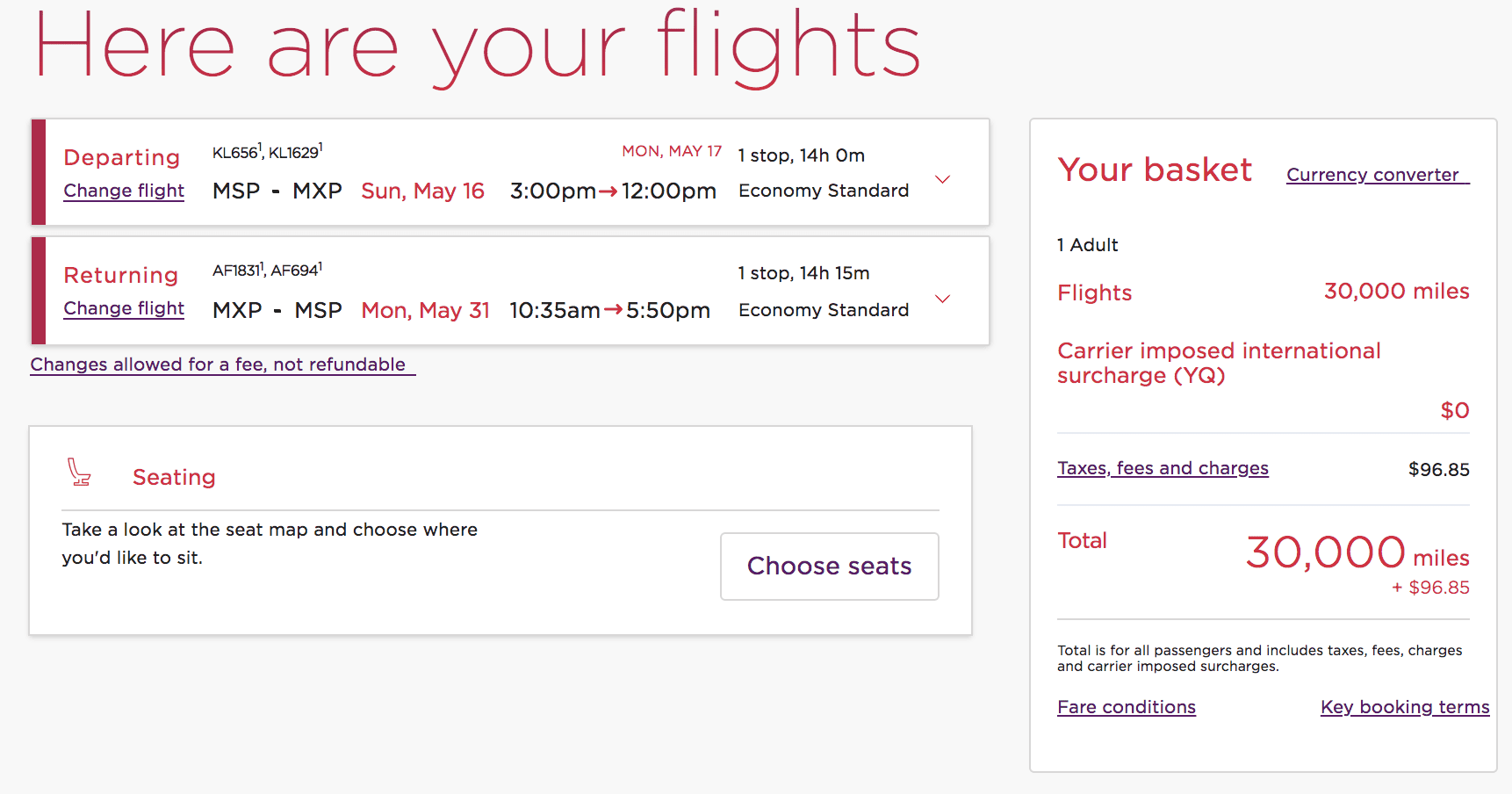Viewport: 1512px width, 794px height.
Task: View Taxes, fees and charges breakdown
Action: [x=1163, y=468]
